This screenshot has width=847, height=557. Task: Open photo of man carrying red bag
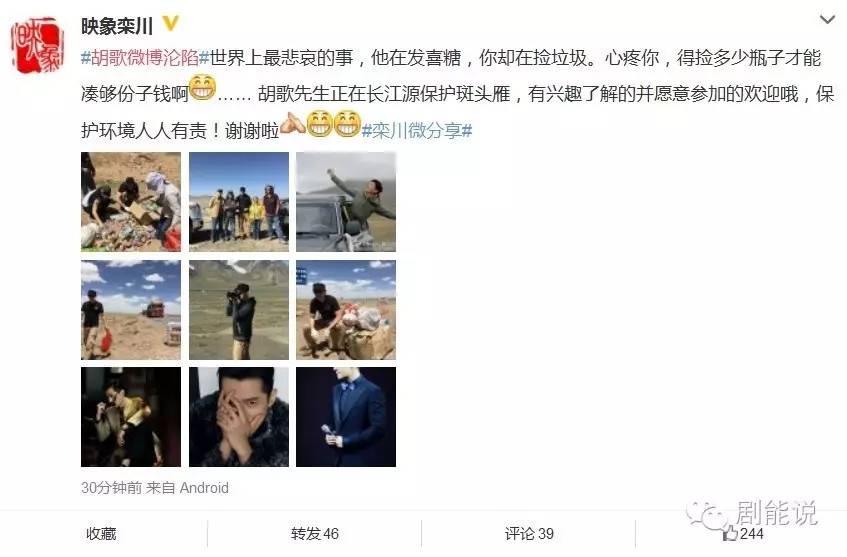(x=131, y=310)
